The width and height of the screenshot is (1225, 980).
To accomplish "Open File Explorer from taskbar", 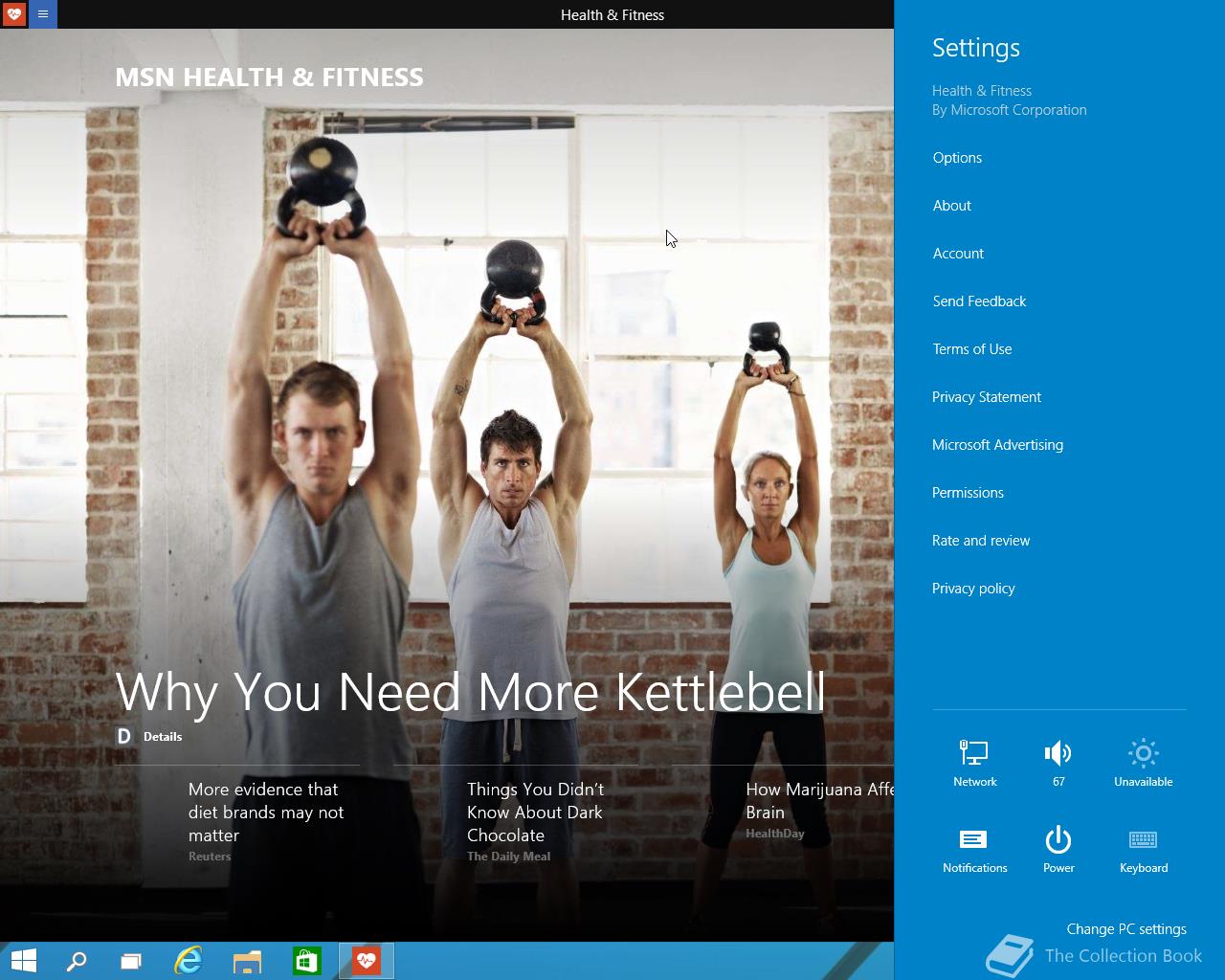I will [x=247, y=961].
